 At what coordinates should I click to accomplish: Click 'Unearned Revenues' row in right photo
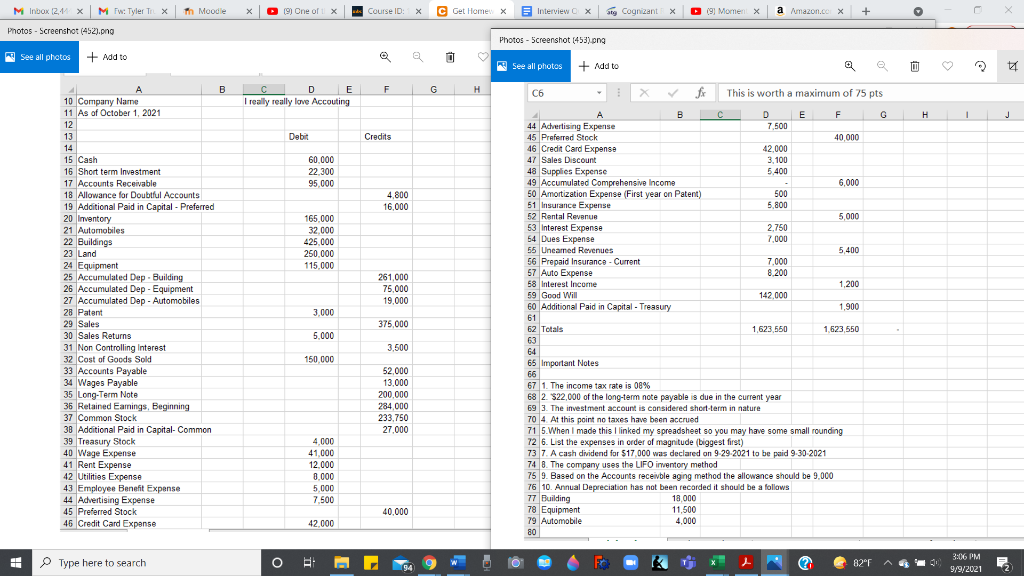coord(577,250)
